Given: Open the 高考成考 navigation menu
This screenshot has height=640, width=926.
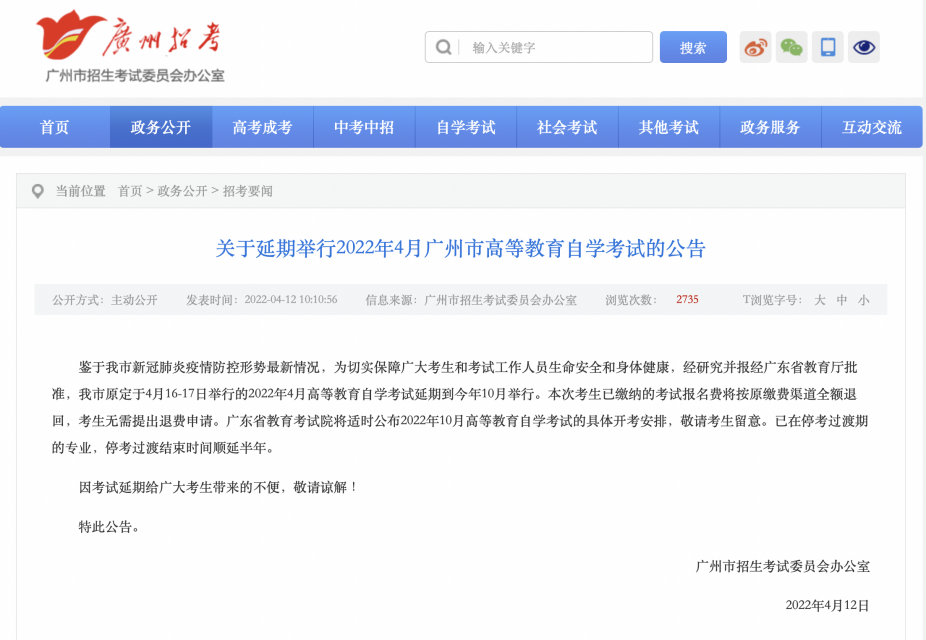Looking at the screenshot, I should [262, 127].
